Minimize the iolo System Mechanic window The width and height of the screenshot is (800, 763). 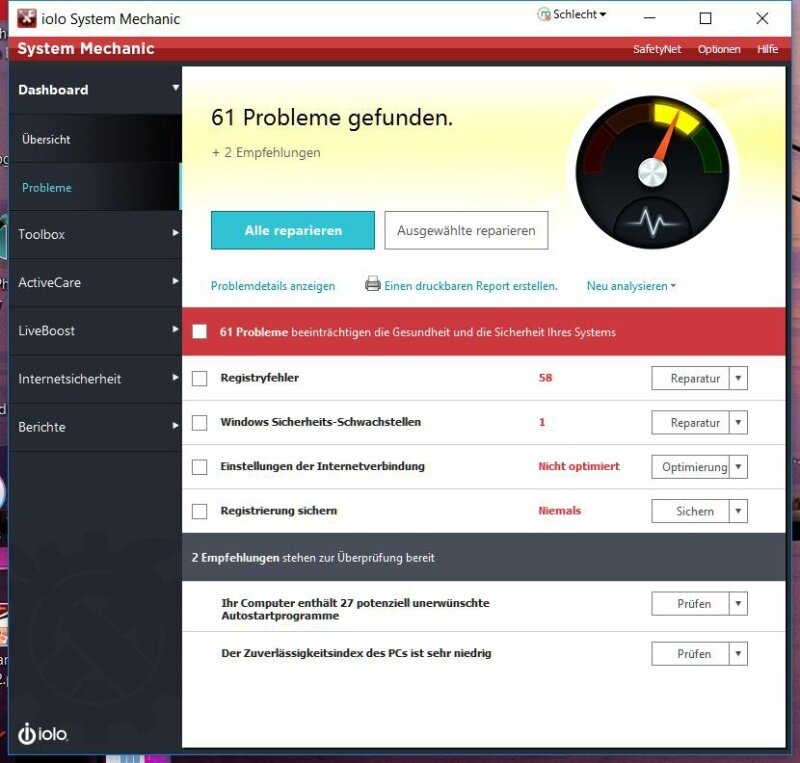point(649,18)
